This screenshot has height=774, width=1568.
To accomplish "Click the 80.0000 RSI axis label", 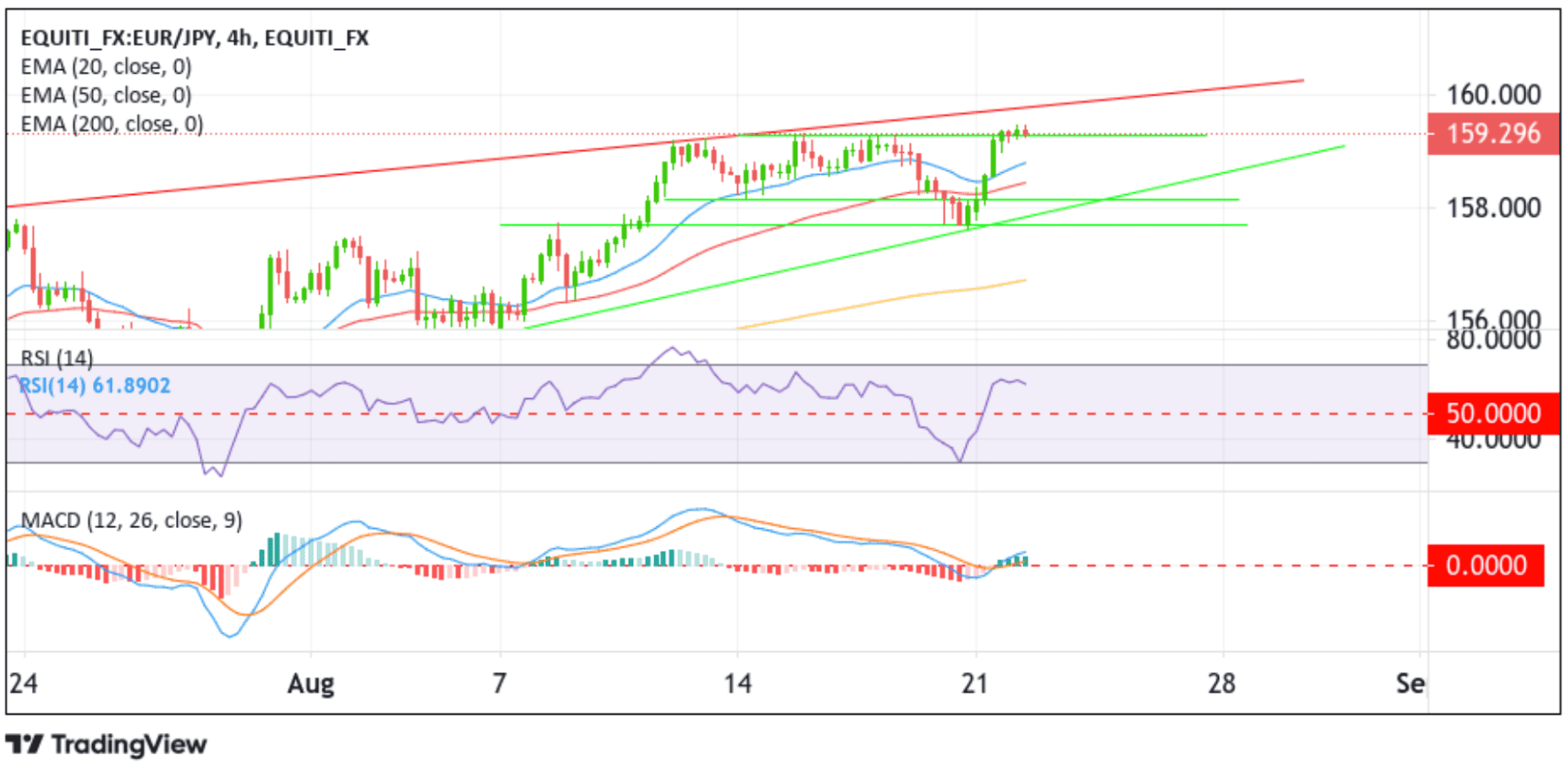I will click(x=1493, y=340).
